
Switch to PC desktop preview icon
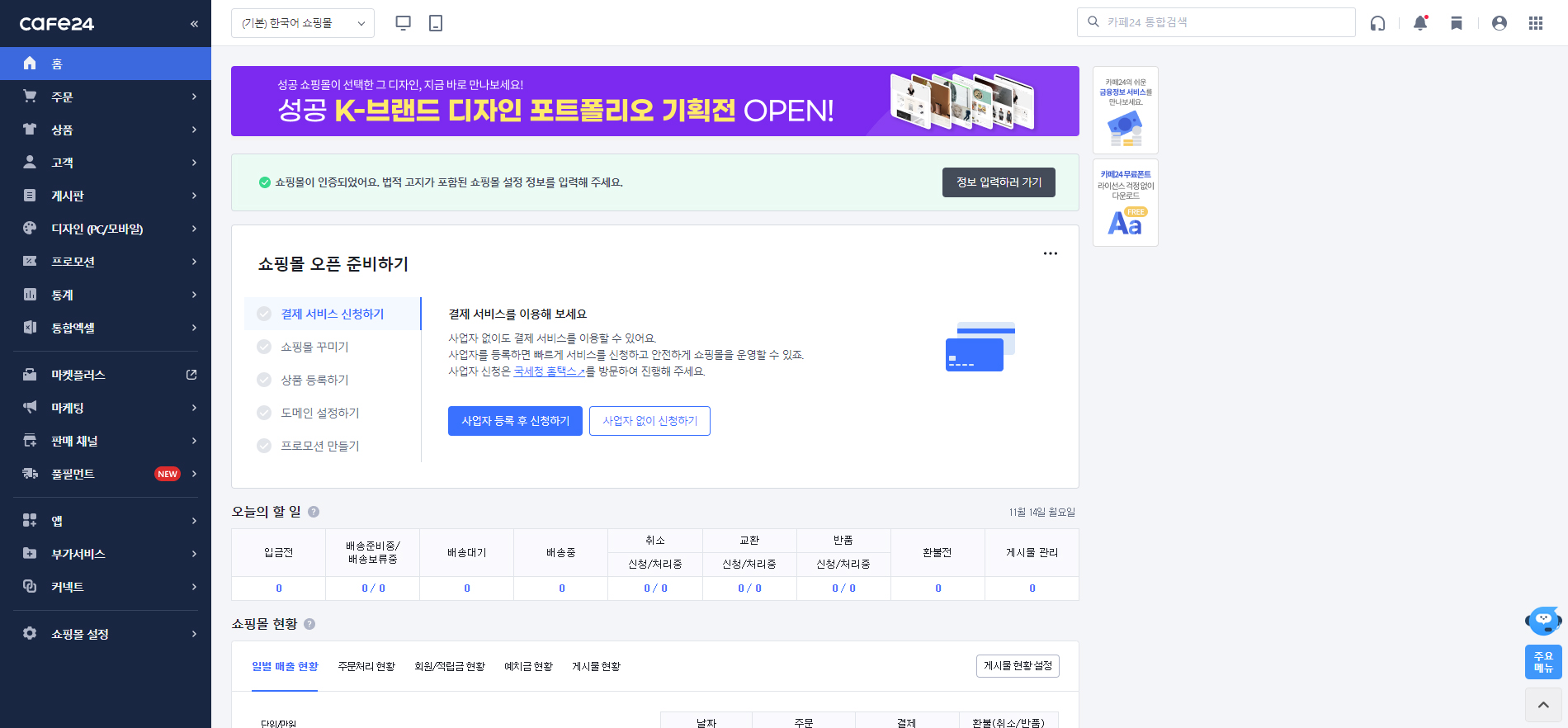[x=404, y=23]
